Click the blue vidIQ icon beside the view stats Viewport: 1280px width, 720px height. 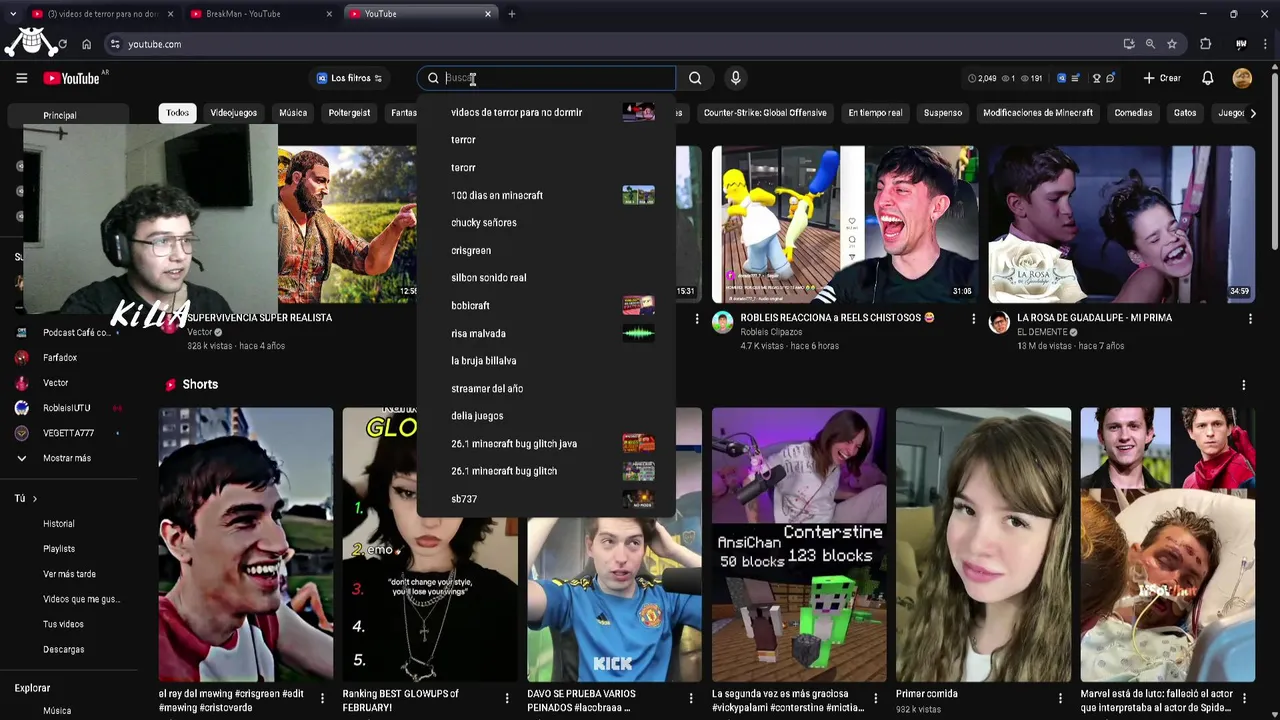1062,78
